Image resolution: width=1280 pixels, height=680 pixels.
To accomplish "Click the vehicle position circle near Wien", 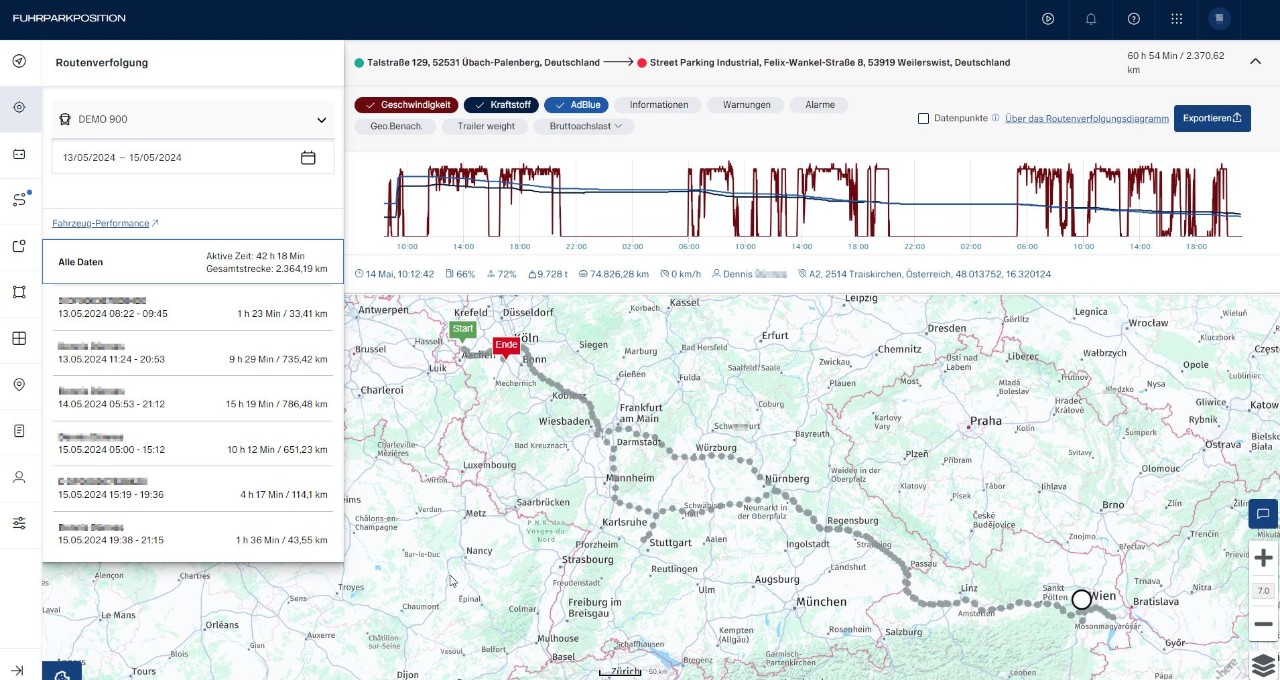I will [1082, 600].
